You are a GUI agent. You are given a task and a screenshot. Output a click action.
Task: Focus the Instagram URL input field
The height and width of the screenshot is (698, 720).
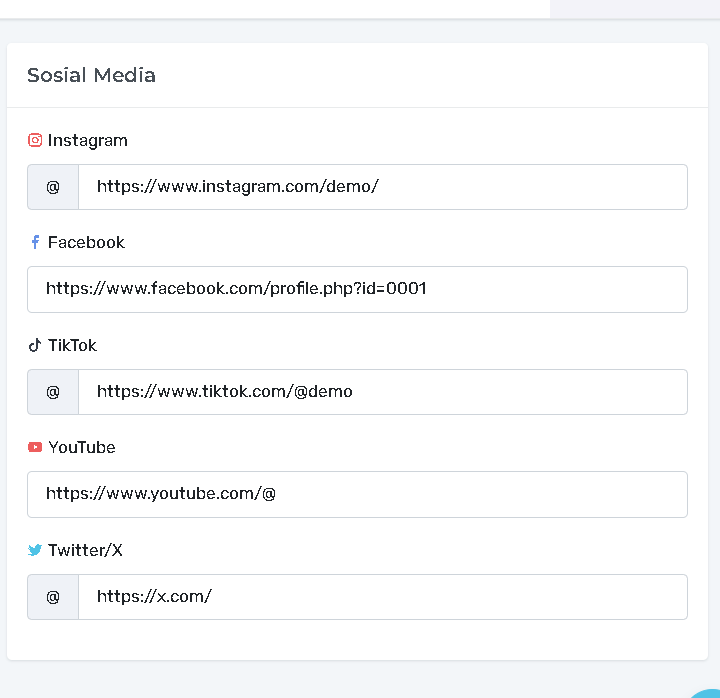pyautogui.click(x=382, y=187)
